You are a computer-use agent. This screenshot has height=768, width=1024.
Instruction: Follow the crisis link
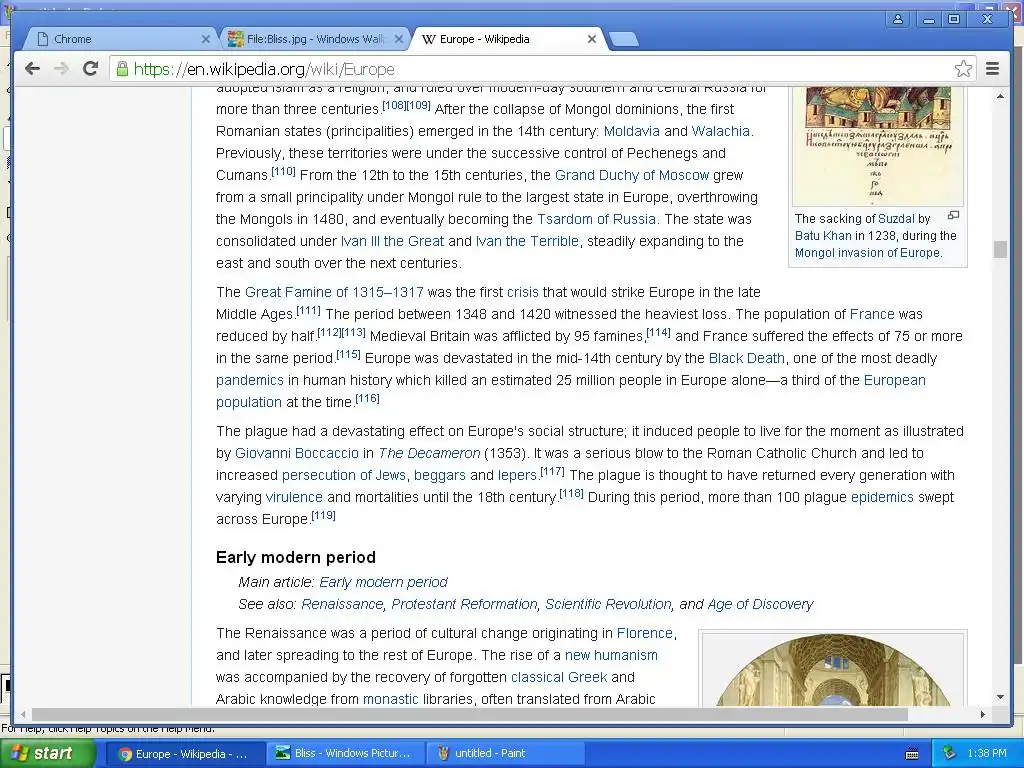point(522,293)
